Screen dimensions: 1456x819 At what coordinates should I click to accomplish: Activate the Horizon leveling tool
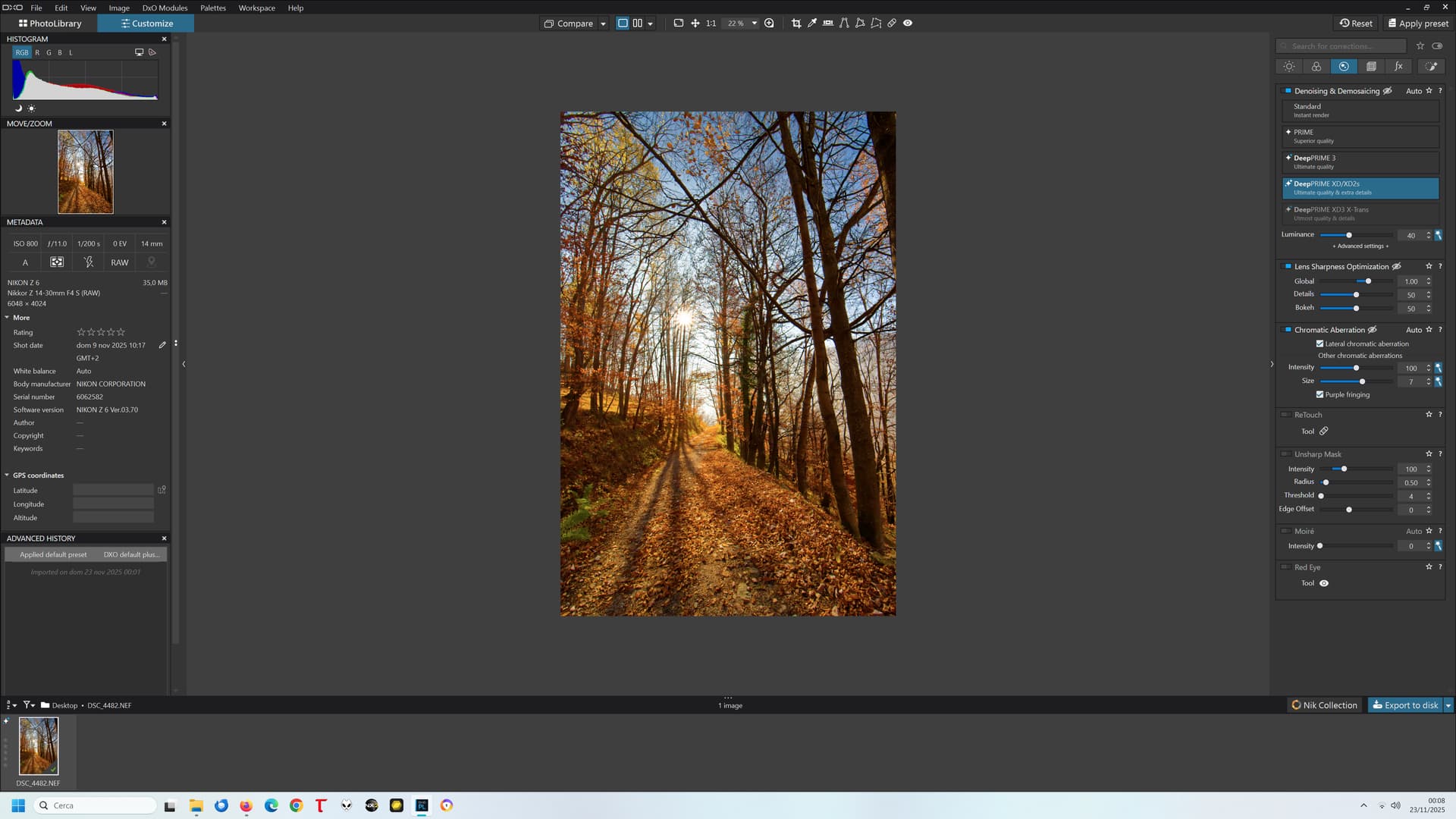[828, 24]
